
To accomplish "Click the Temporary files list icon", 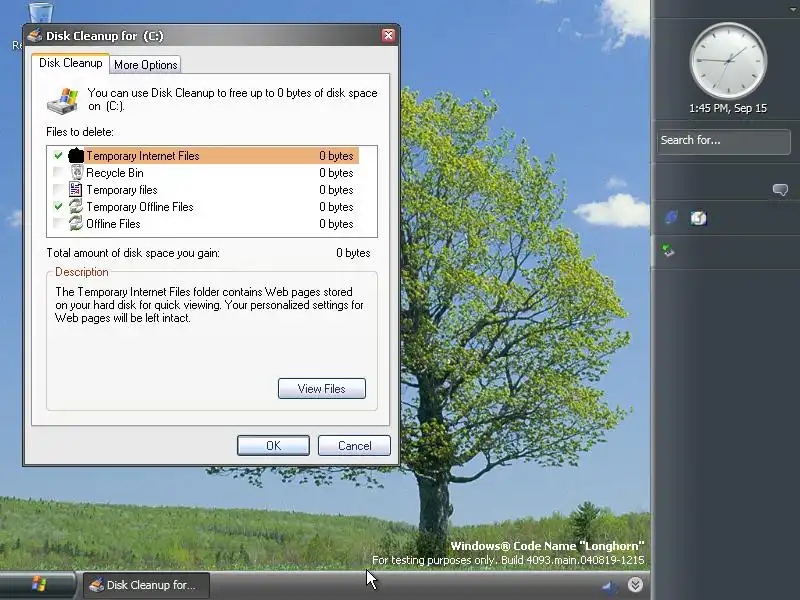I will pos(76,190).
